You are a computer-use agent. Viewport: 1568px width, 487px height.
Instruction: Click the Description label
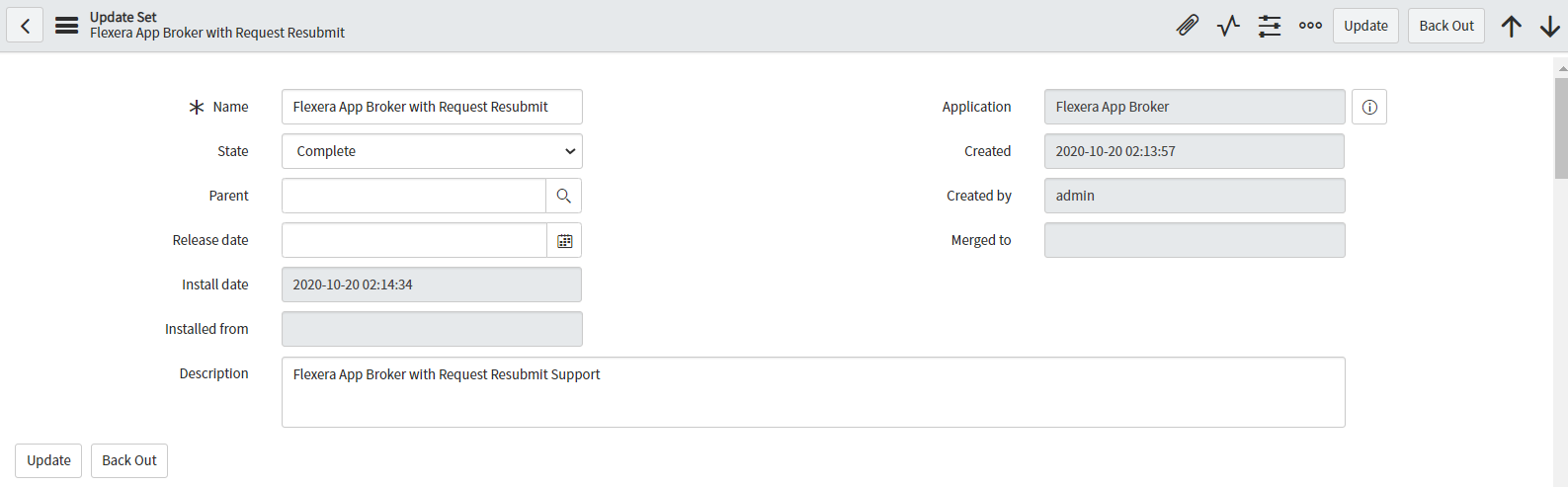pyautogui.click(x=213, y=373)
